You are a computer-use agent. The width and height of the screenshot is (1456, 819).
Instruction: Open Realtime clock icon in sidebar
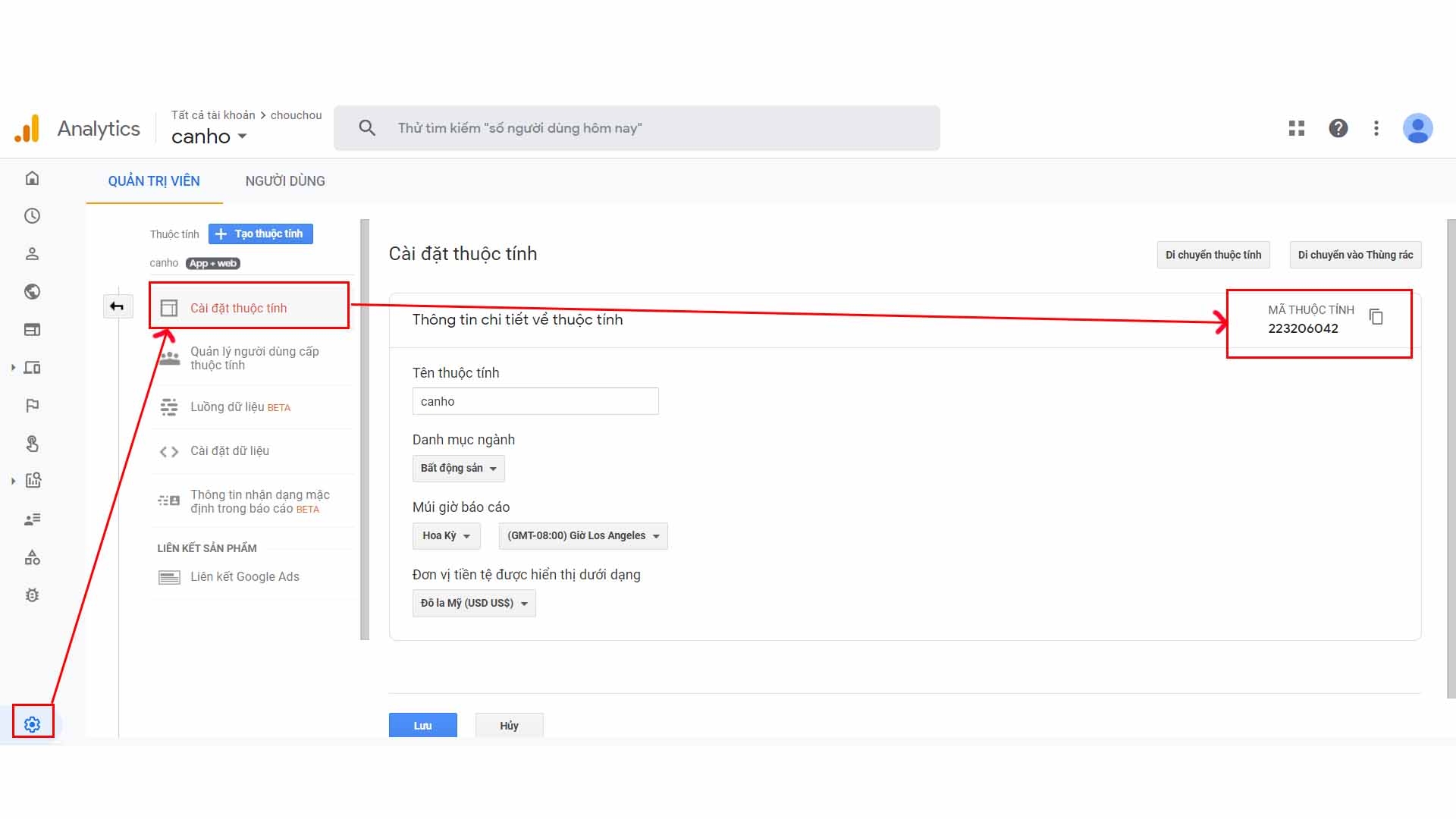[x=32, y=216]
